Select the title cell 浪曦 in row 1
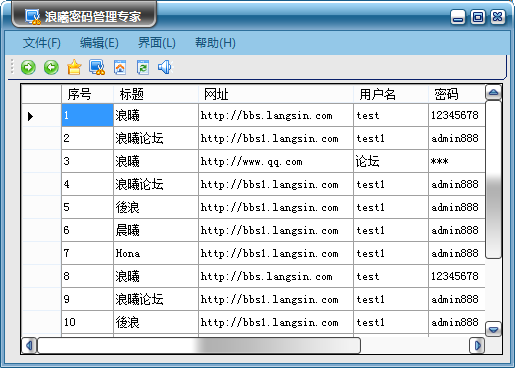The width and height of the screenshot is (515, 368). (156, 115)
